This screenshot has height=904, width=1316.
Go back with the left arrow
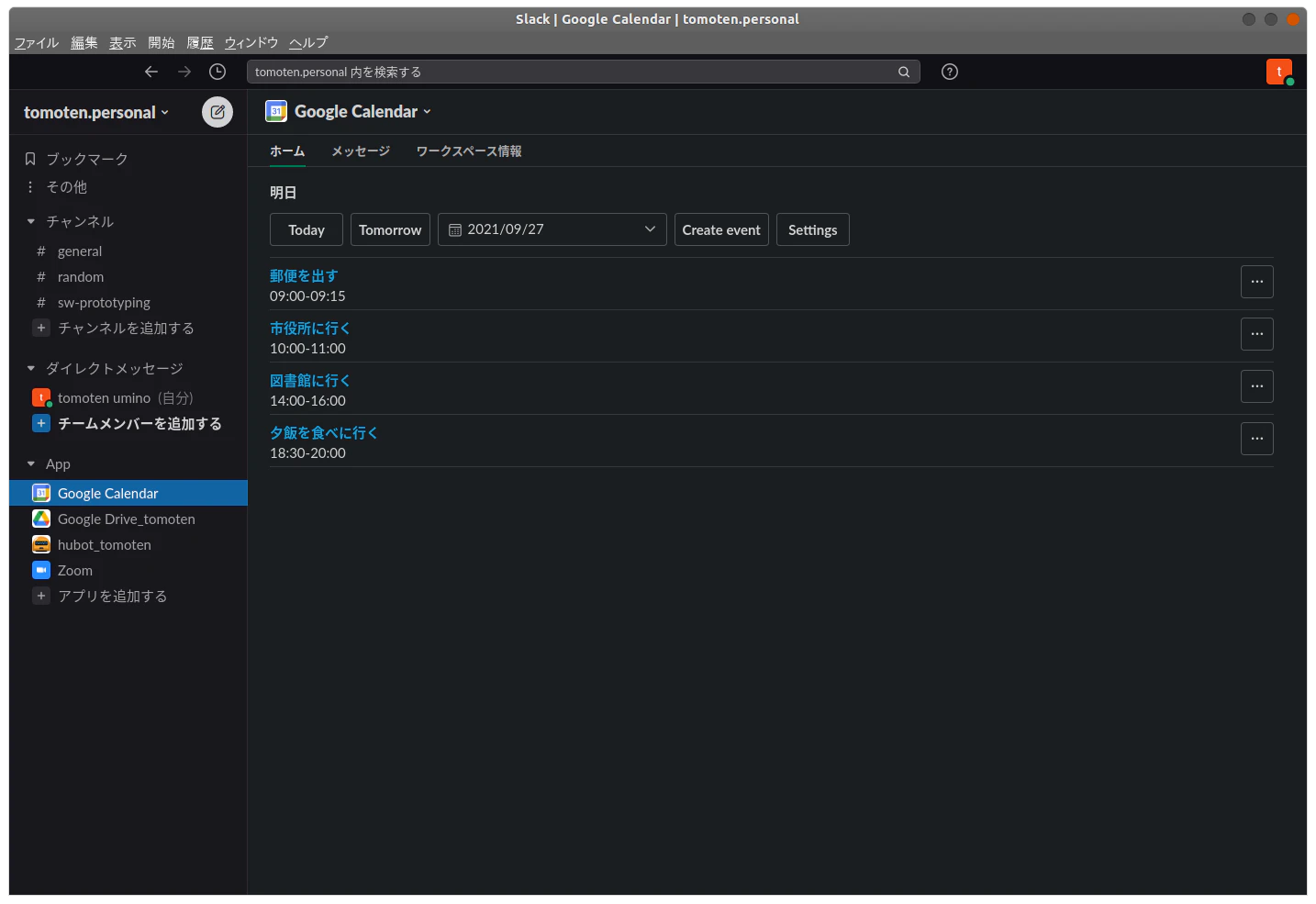(x=151, y=72)
